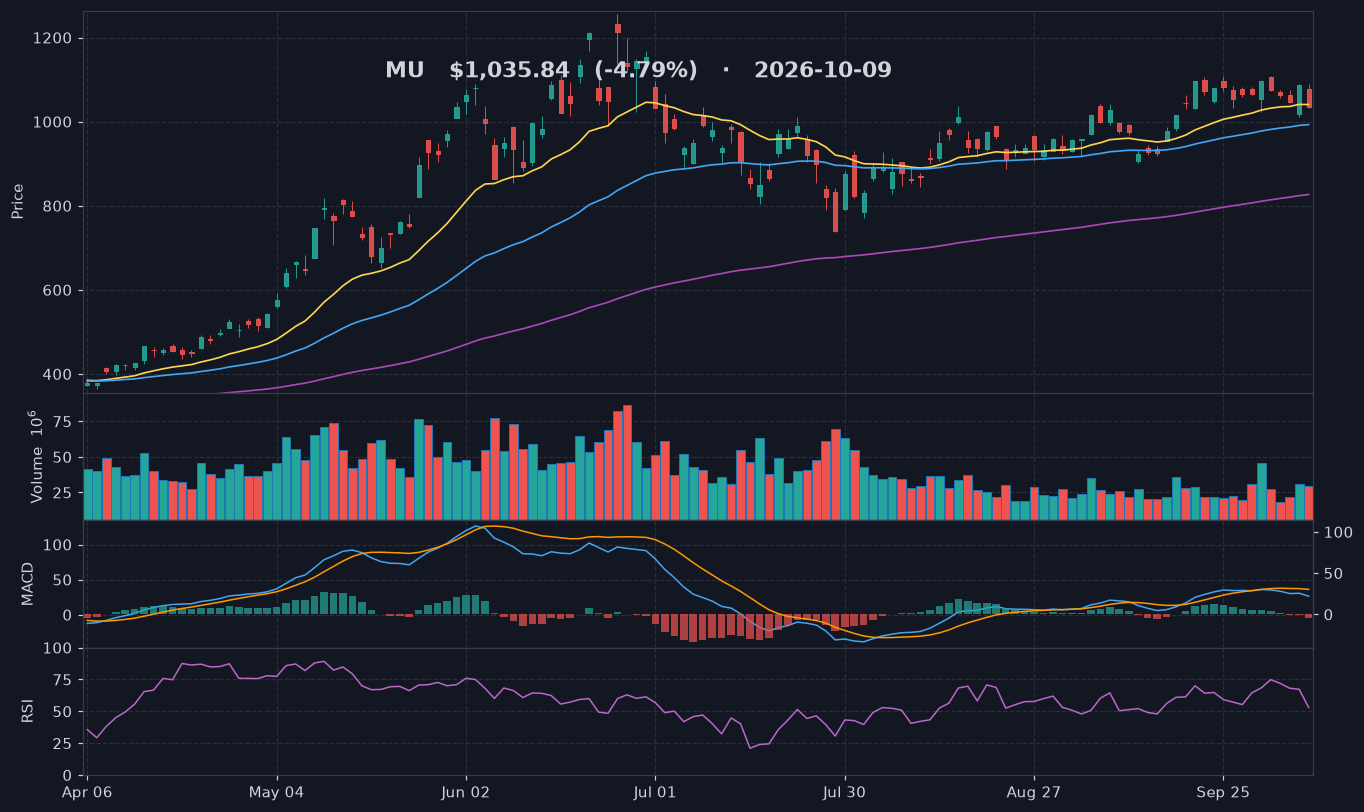Viewport: 1364px width, 812px height.
Task: Select the "75" tick on the RSI axis
Action: 63,680
